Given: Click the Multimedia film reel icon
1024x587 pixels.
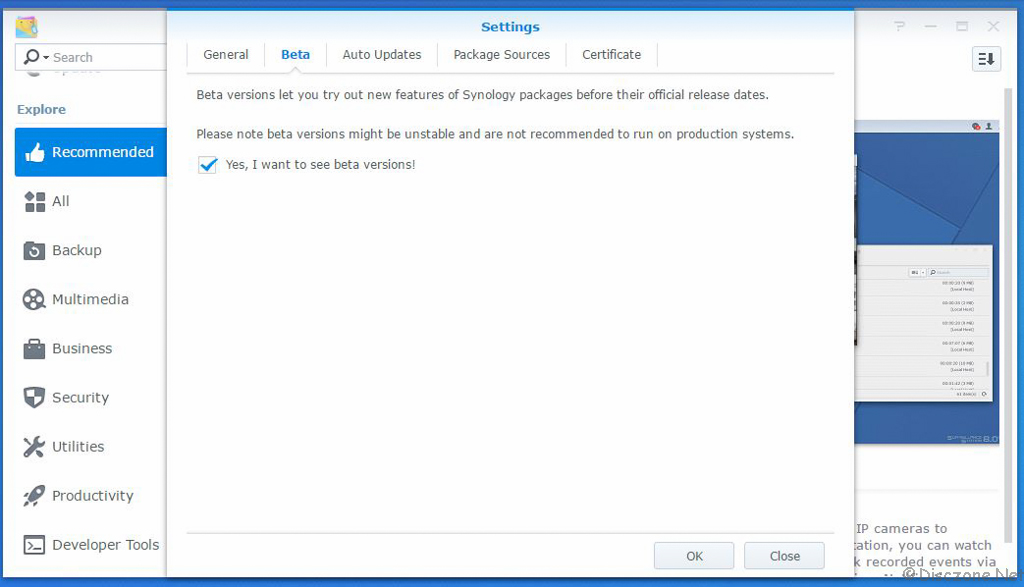Looking at the screenshot, I should (34, 300).
